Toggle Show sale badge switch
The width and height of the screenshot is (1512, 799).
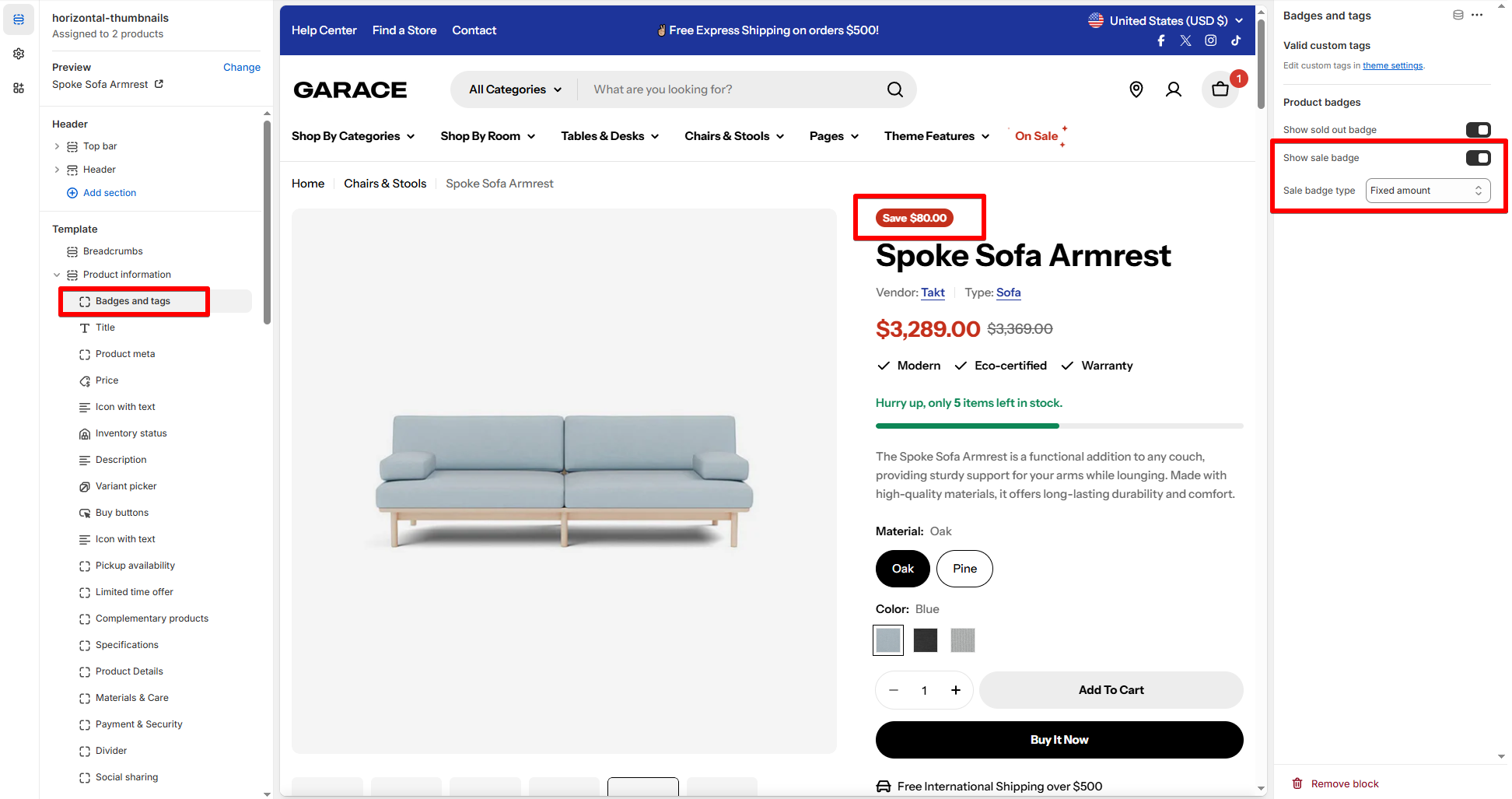click(x=1478, y=158)
